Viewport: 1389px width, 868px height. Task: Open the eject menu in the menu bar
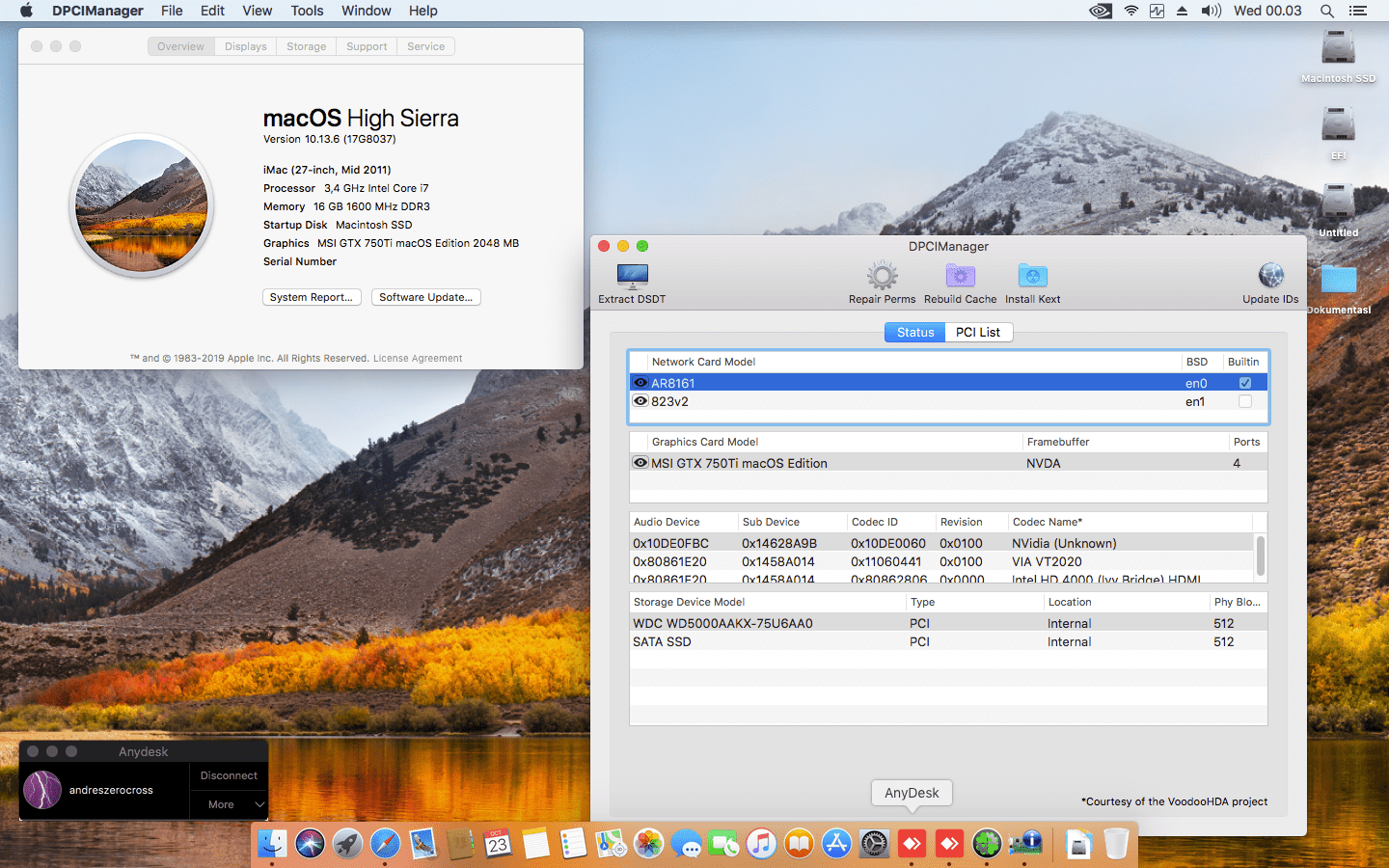1183,11
